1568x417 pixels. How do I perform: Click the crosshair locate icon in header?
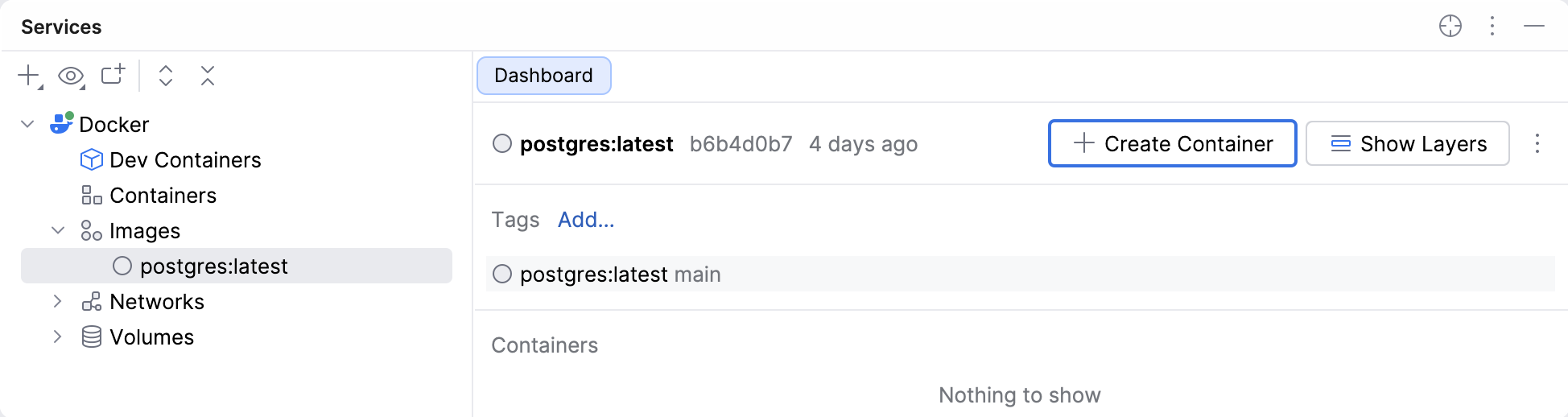click(1450, 27)
